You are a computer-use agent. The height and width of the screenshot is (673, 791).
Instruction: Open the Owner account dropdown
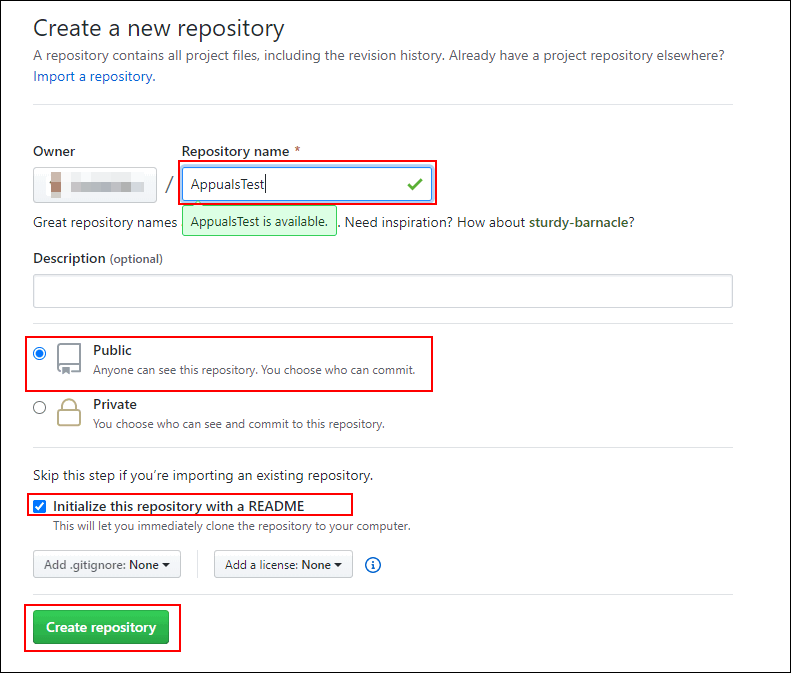[x=95, y=185]
